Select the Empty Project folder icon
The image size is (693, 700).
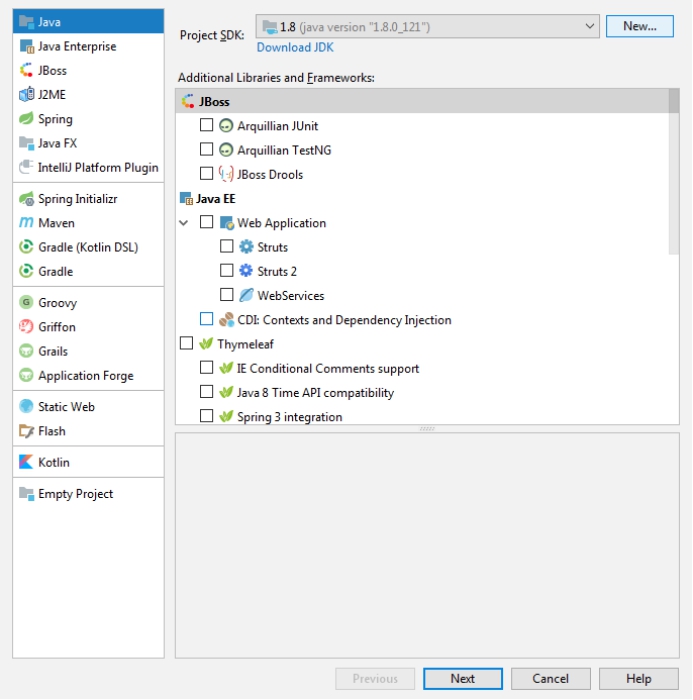(26, 493)
